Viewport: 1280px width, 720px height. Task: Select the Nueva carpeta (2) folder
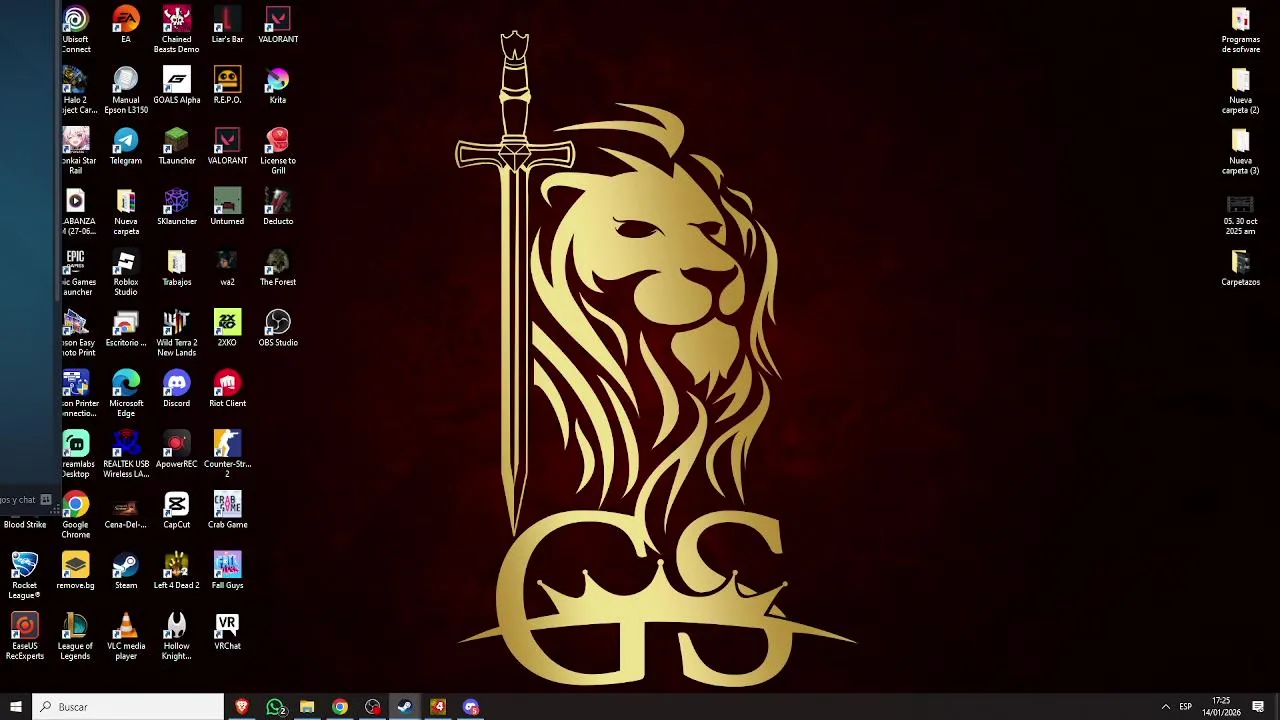click(1241, 91)
